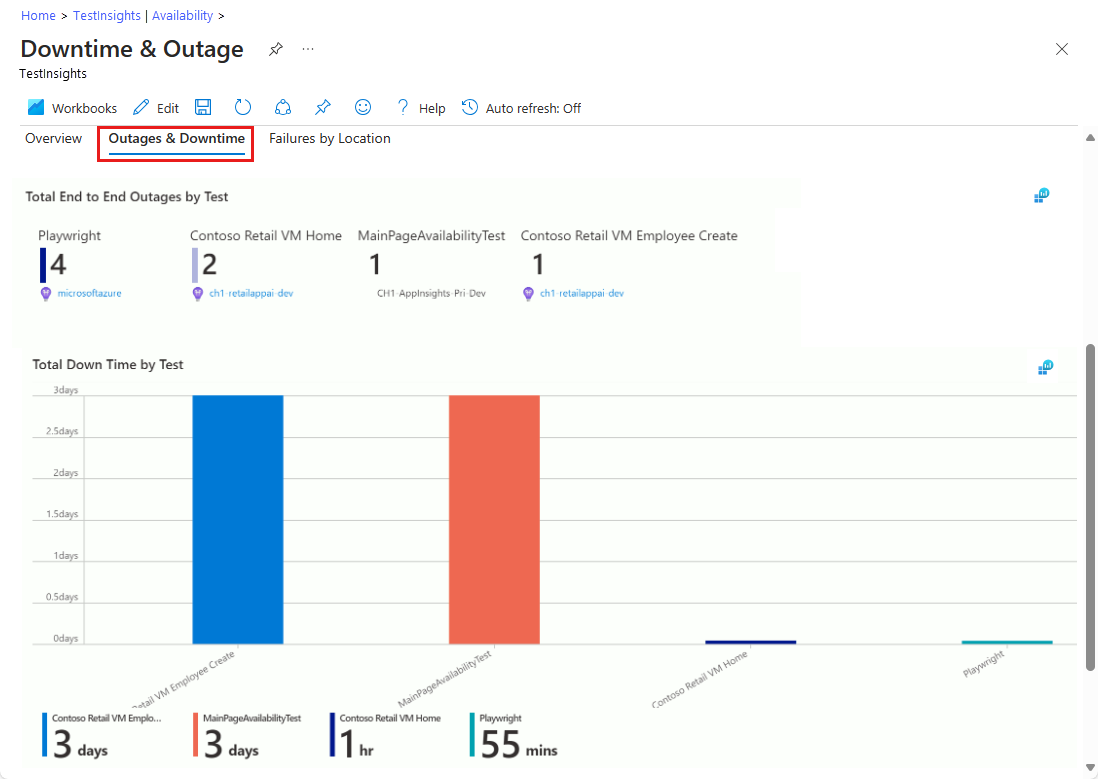Click the Edit pencil button

[155, 108]
